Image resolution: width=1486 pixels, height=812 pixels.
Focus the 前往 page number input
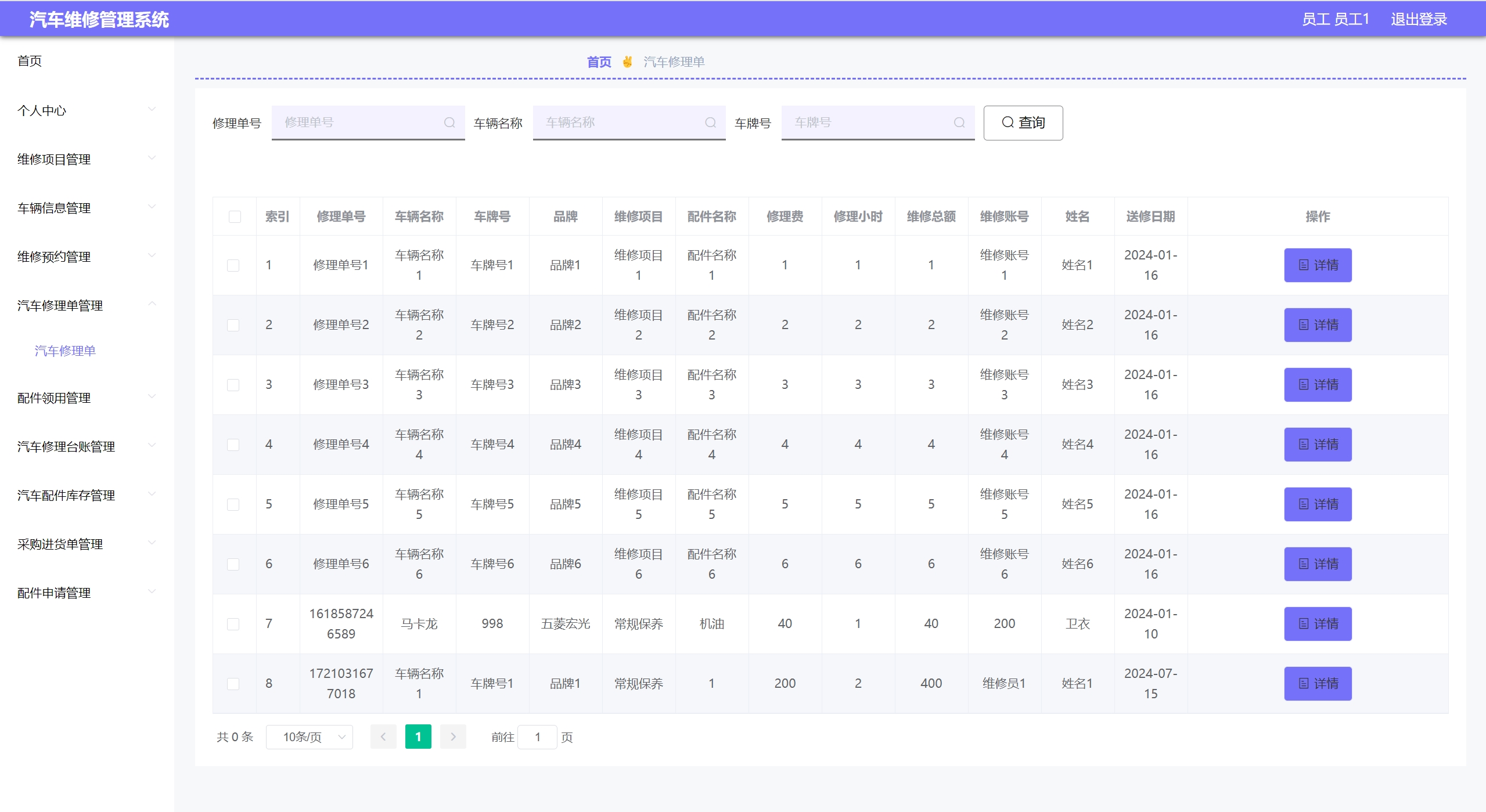537,737
